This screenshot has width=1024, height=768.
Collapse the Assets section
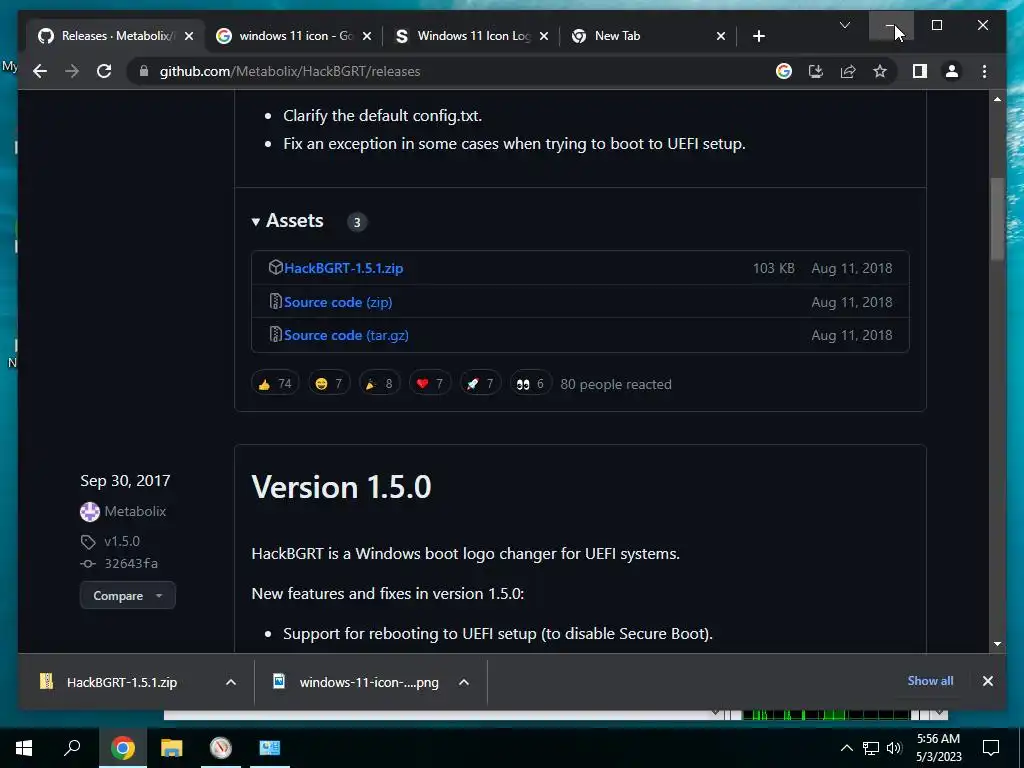(x=287, y=221)
